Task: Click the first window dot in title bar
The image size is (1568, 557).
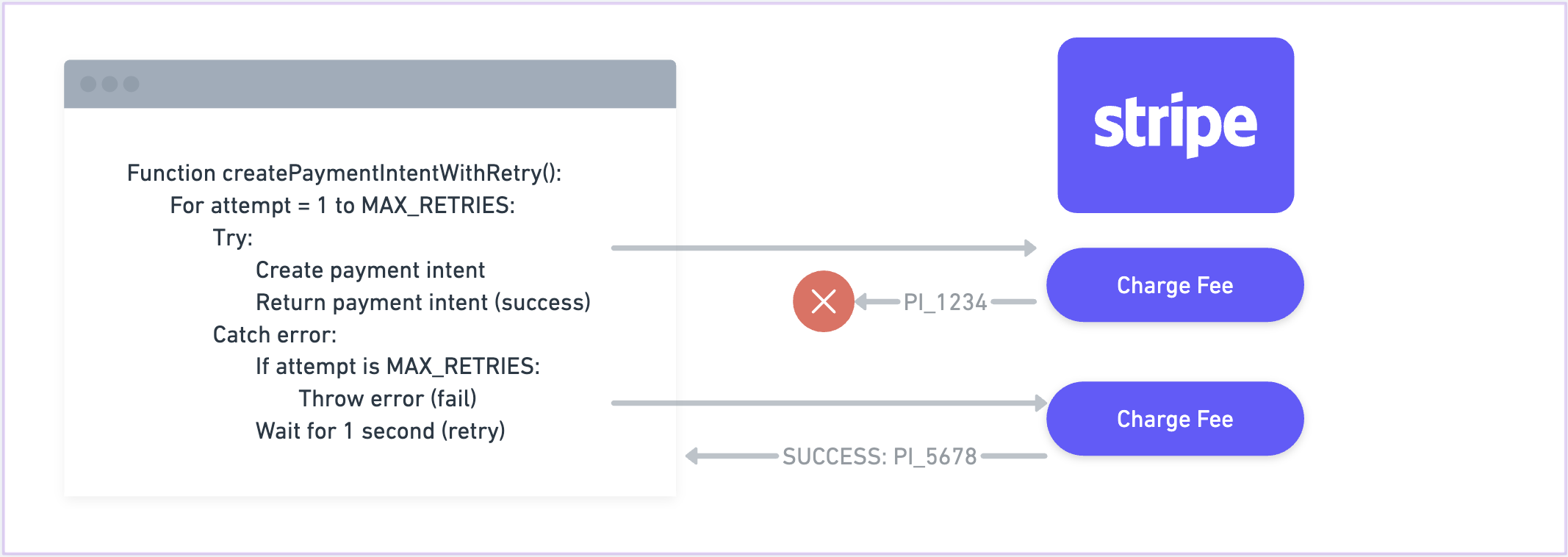Action: pyautogui.click(x=88, y=84)
